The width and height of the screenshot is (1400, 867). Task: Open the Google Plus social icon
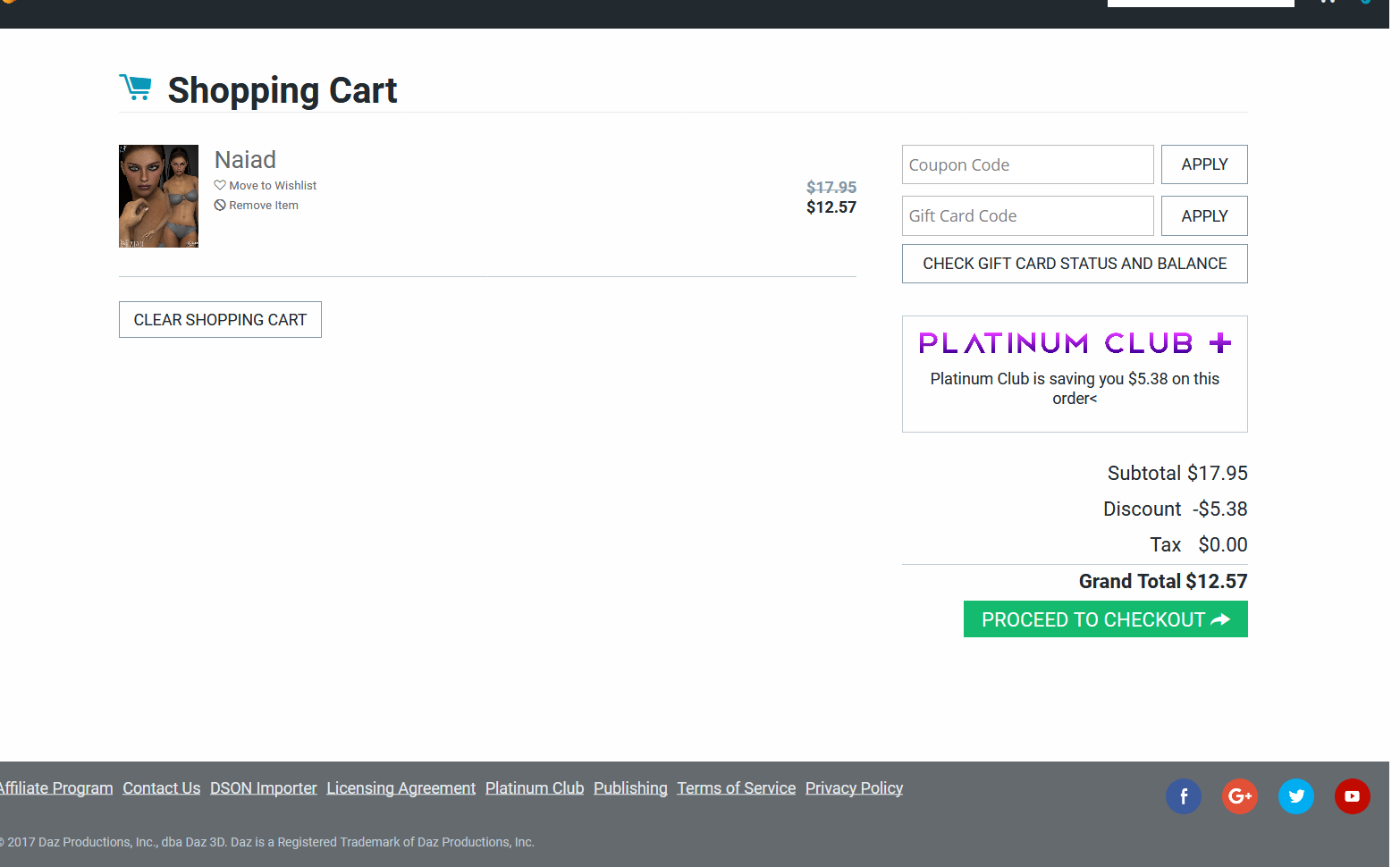coord(1239,796)
